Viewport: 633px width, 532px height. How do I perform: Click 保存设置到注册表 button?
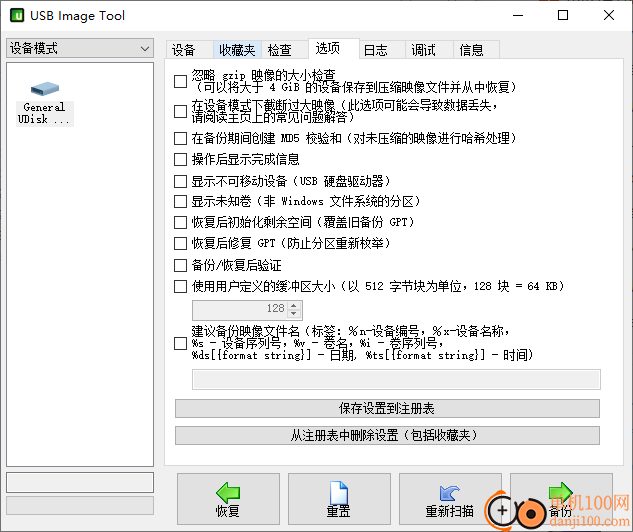click(387, 408)
